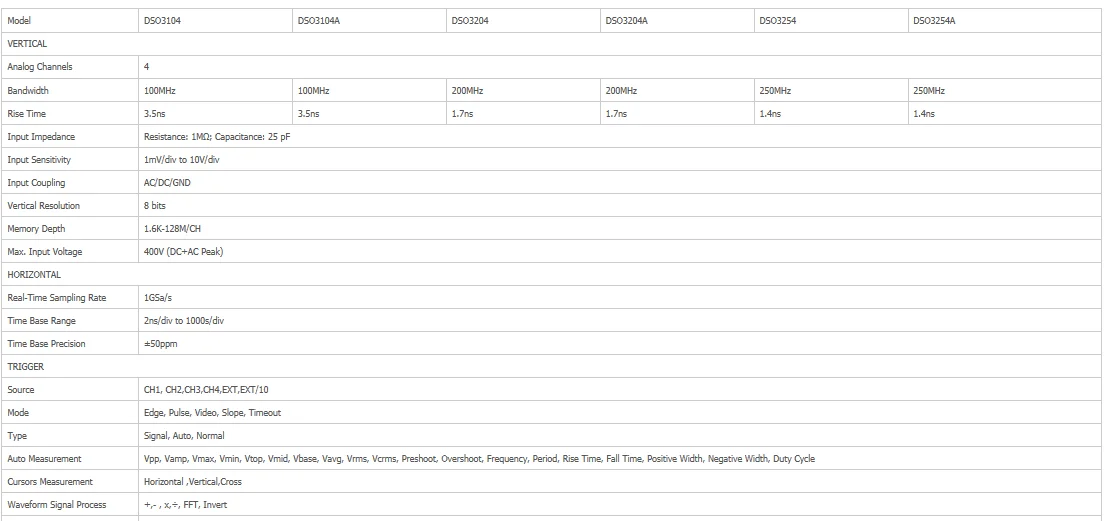Click the 1GSa/s sampling rate value
The height and width of the screenshot is (521, 1117).
pos(159,298)
